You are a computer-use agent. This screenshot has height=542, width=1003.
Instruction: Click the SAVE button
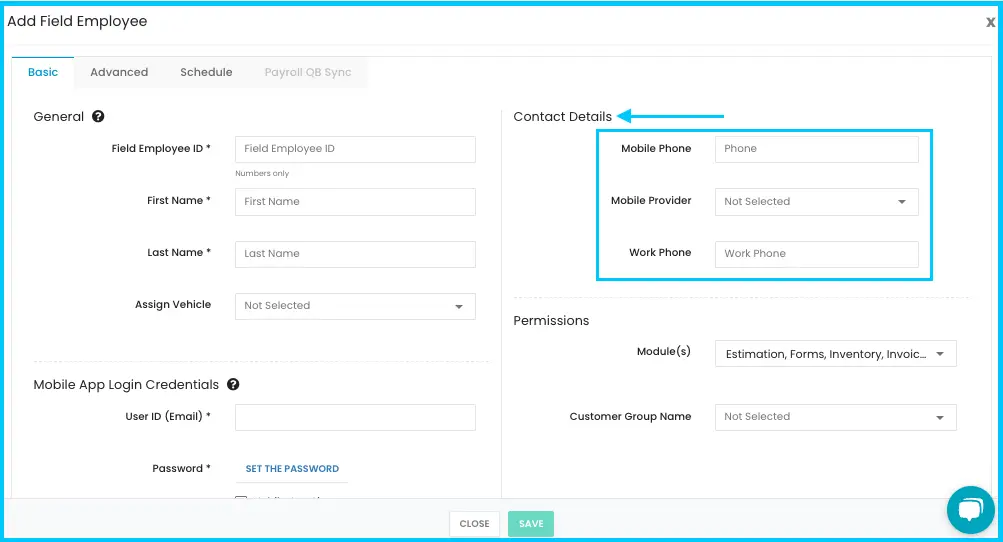[531, 523]
